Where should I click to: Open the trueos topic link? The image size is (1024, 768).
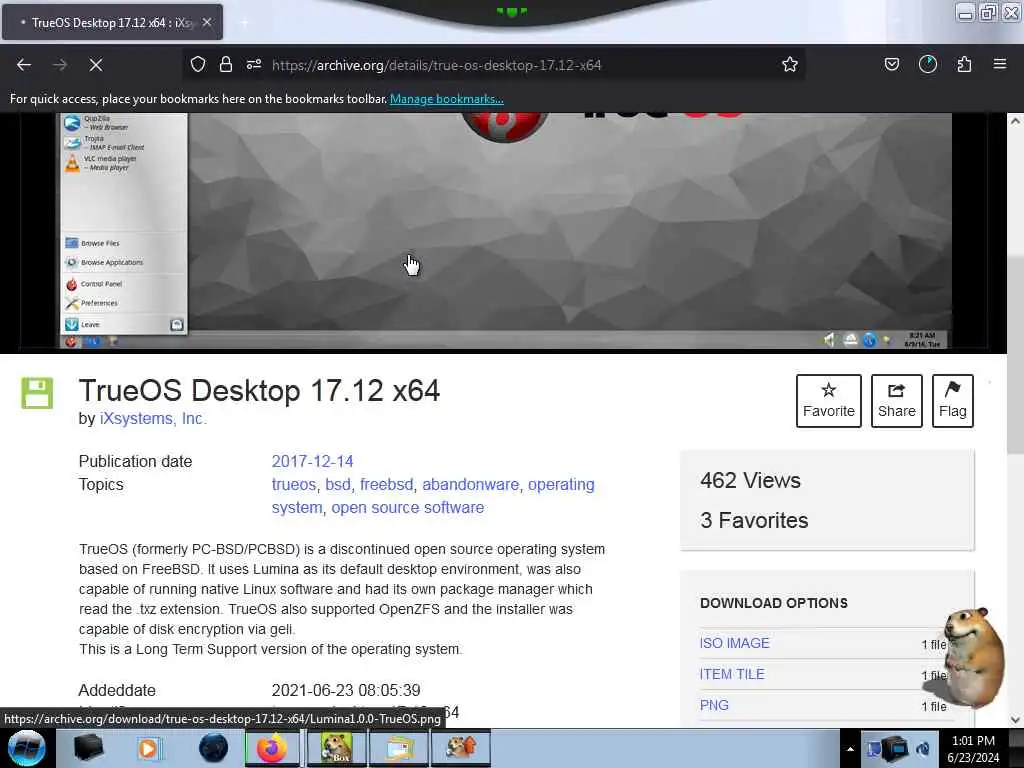293,485
